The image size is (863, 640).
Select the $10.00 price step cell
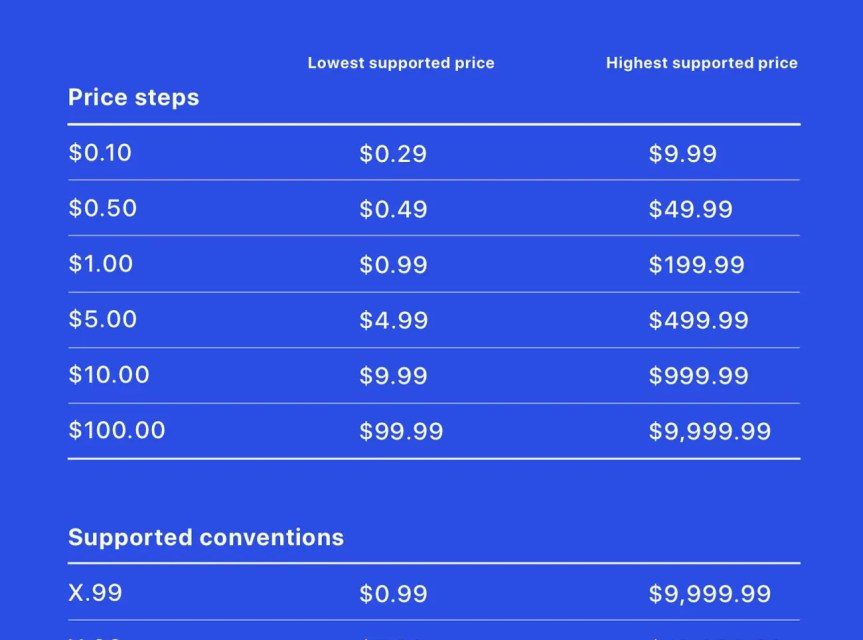coord(108,375)
